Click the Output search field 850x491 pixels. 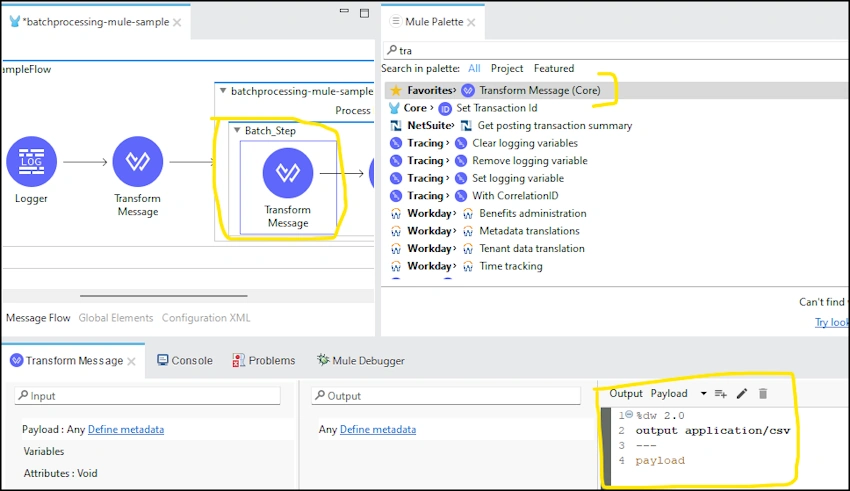click(446, 396)
